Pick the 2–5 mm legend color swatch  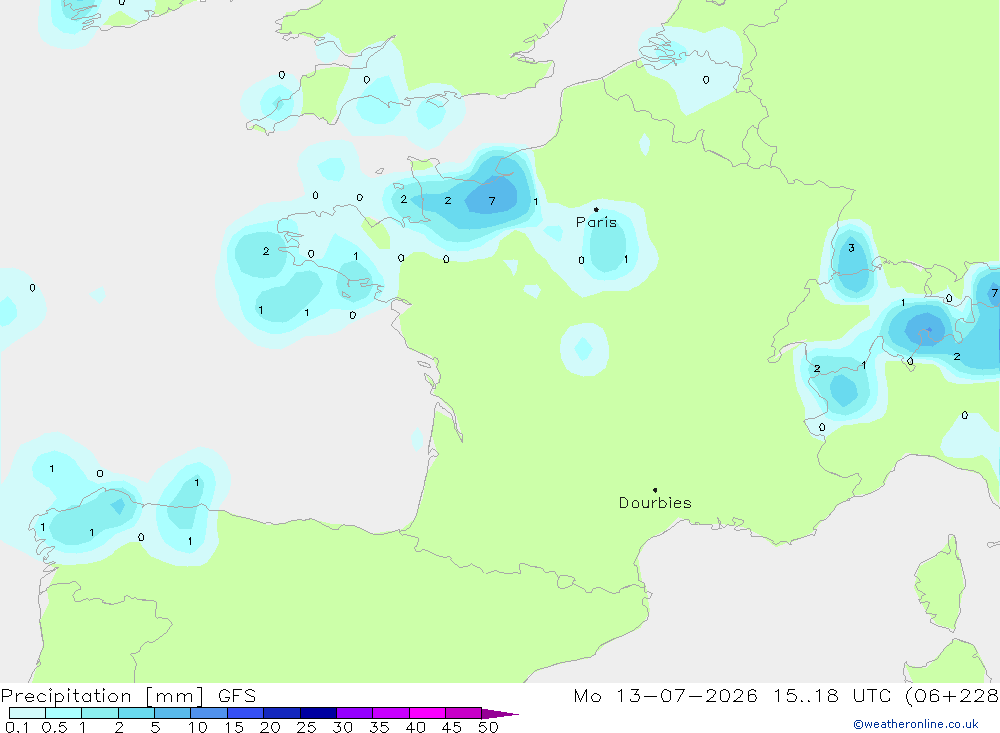pos(136,713)
